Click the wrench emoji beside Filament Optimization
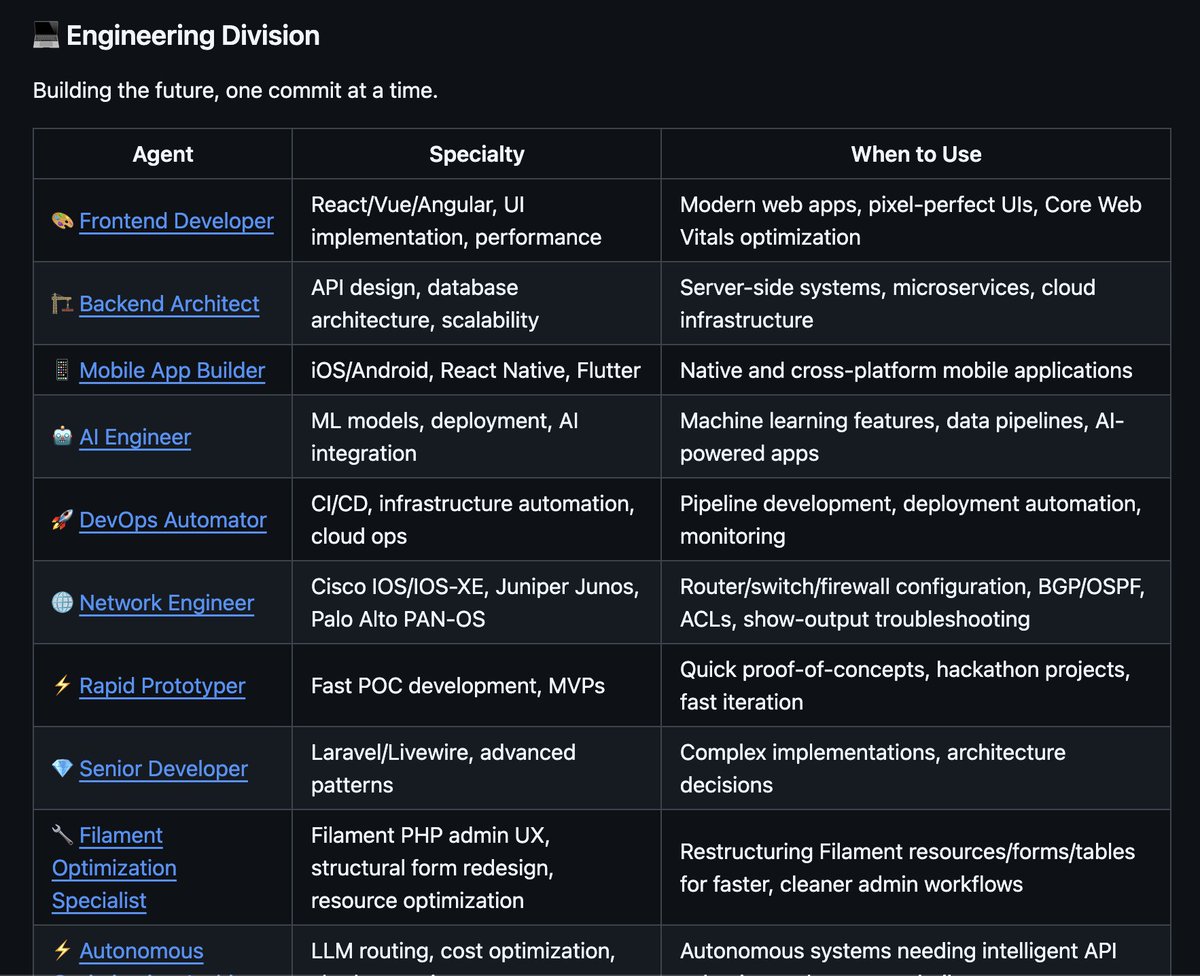The image size is (1200, 976). point(62,835)
